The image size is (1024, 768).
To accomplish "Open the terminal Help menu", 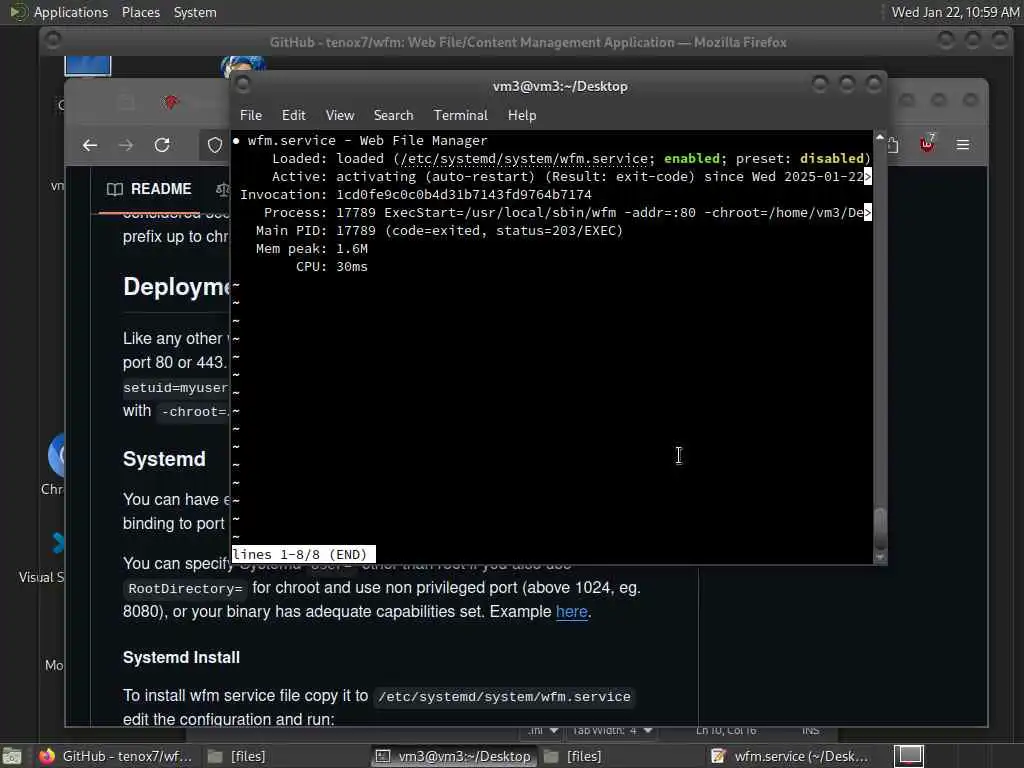I will pos(522,115).
